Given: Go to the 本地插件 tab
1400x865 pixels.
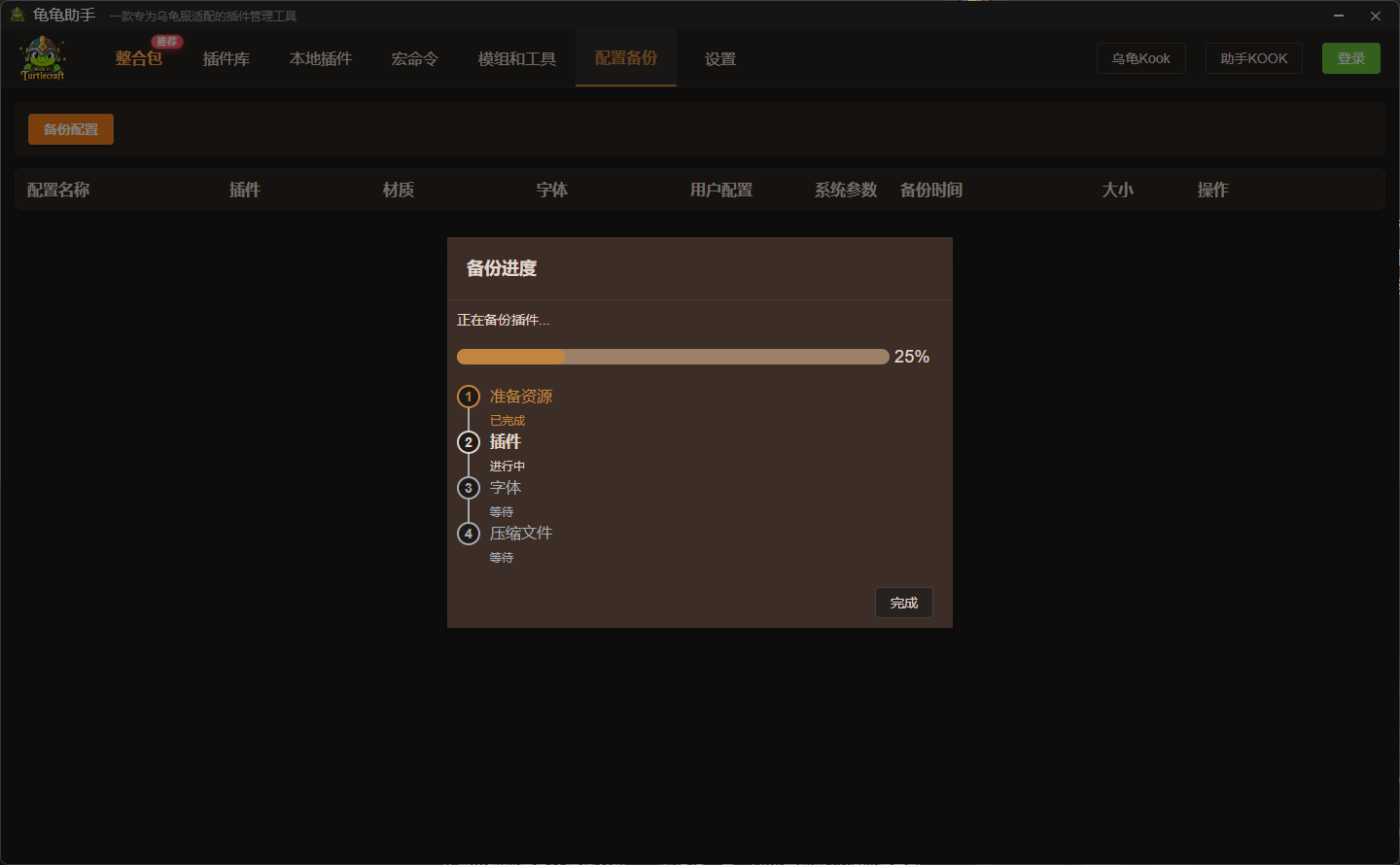Looking at the screenshot, I should click(x=321, y=59).
